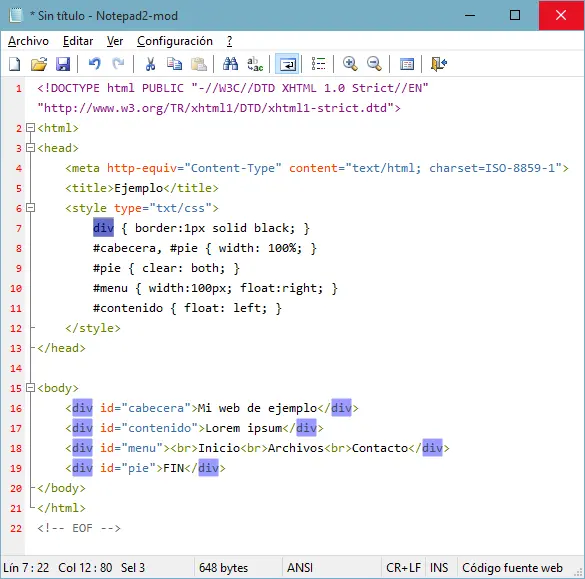The width and height of the screenshot is (585, 579).
Task: Open the scheme selection list icon
Action: 318,64
